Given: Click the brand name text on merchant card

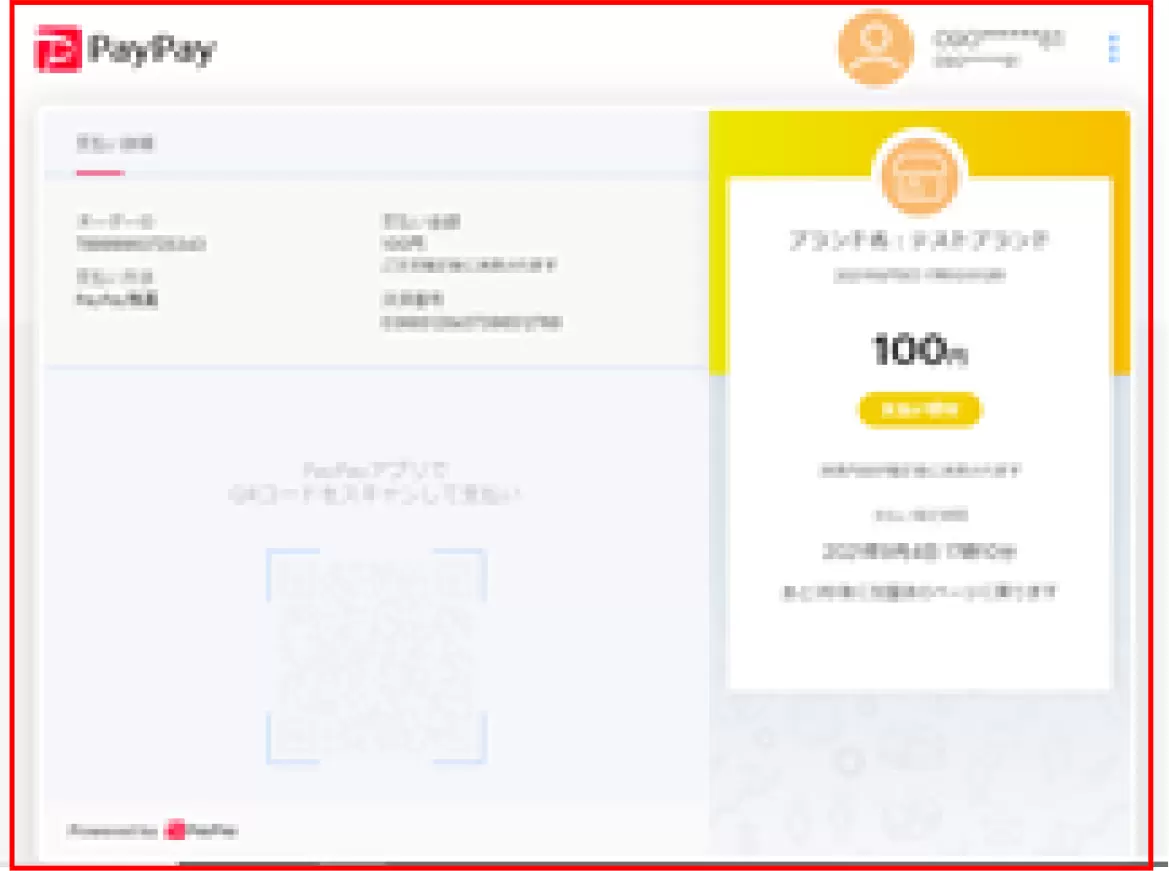Looking at the screenshot, I should pos(919,241).
